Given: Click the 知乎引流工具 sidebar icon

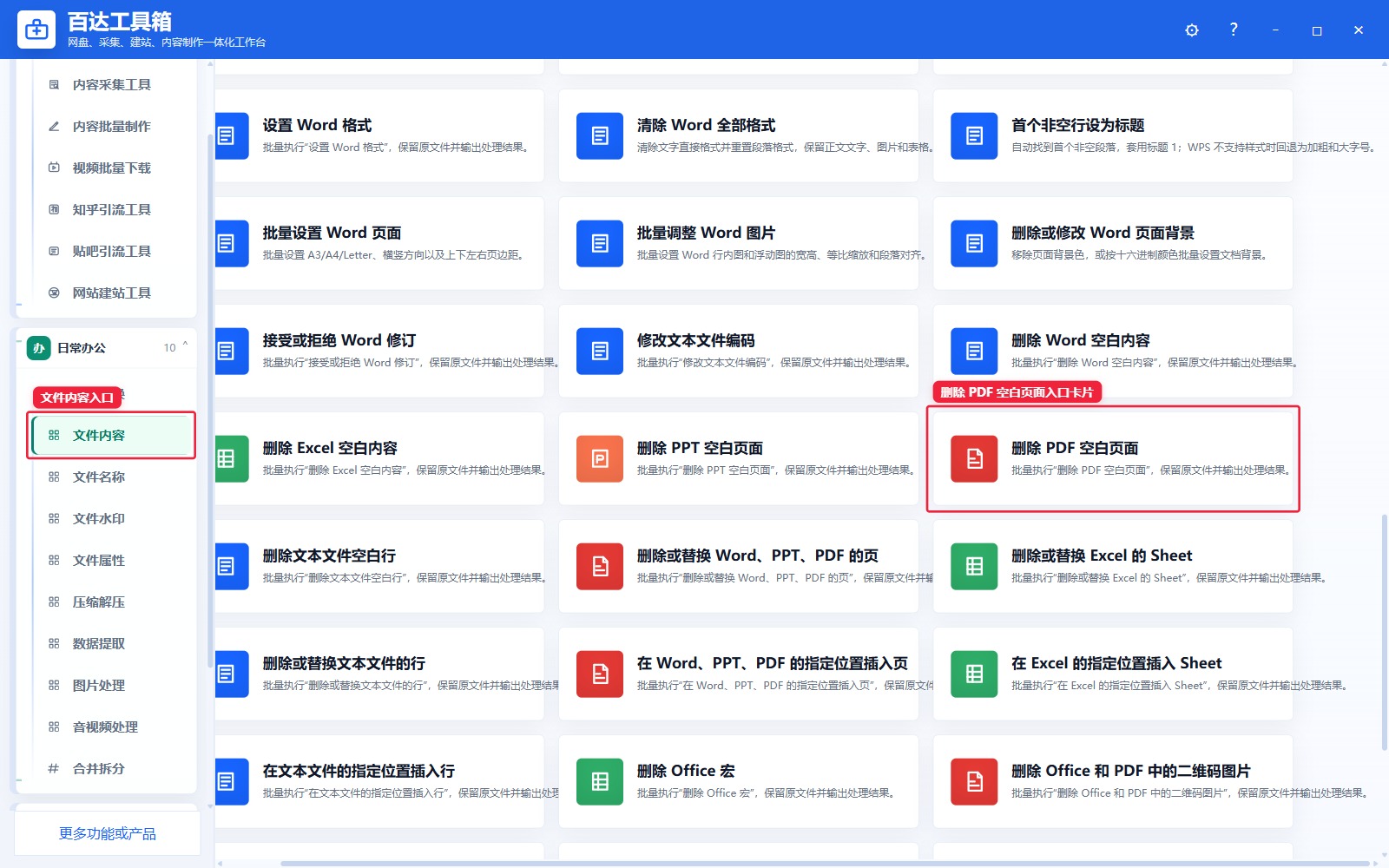Looking at the screenshot, I should pos(54,209).
